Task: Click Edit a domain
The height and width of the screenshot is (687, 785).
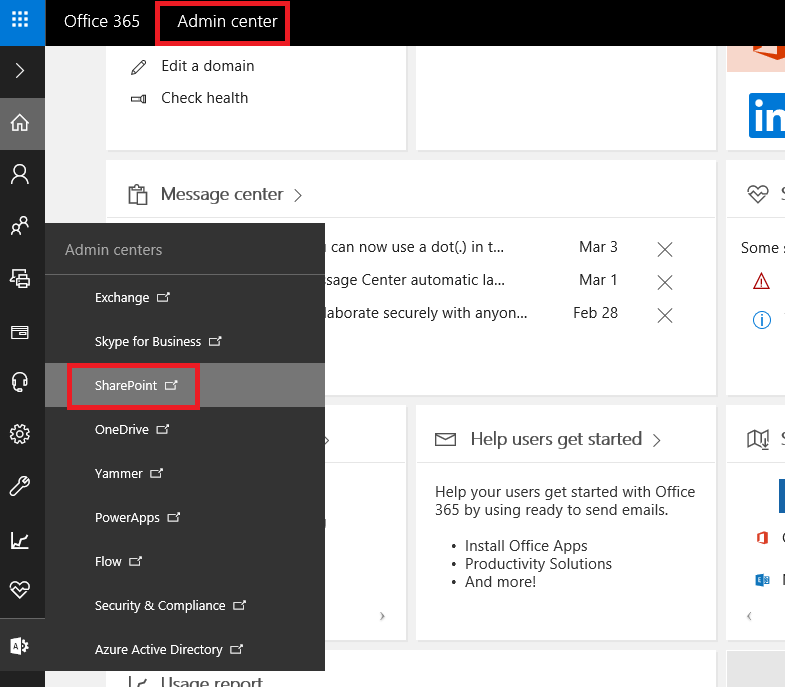Action: point(208,66)
